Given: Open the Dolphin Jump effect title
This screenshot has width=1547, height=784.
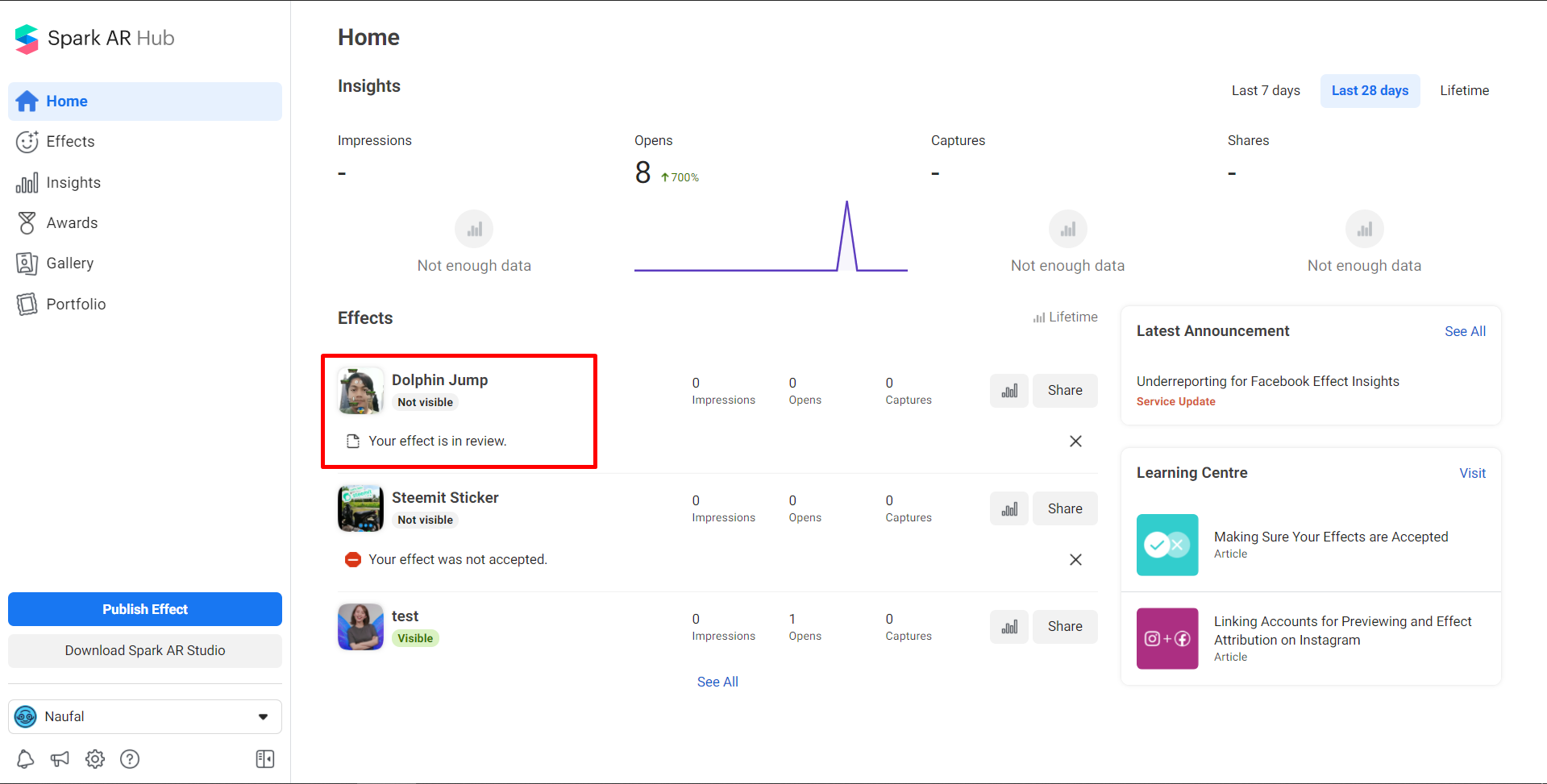Looking at the screenshot, I should pos(439,380).
